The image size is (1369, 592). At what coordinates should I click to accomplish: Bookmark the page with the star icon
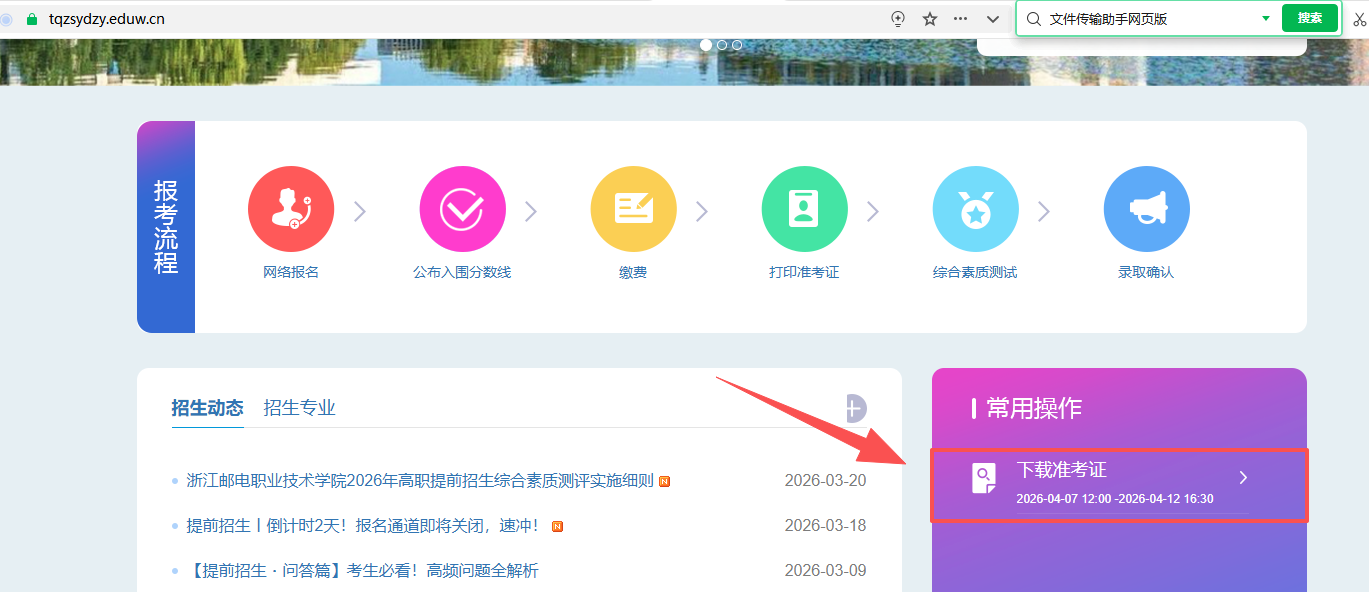coord(930,19)
